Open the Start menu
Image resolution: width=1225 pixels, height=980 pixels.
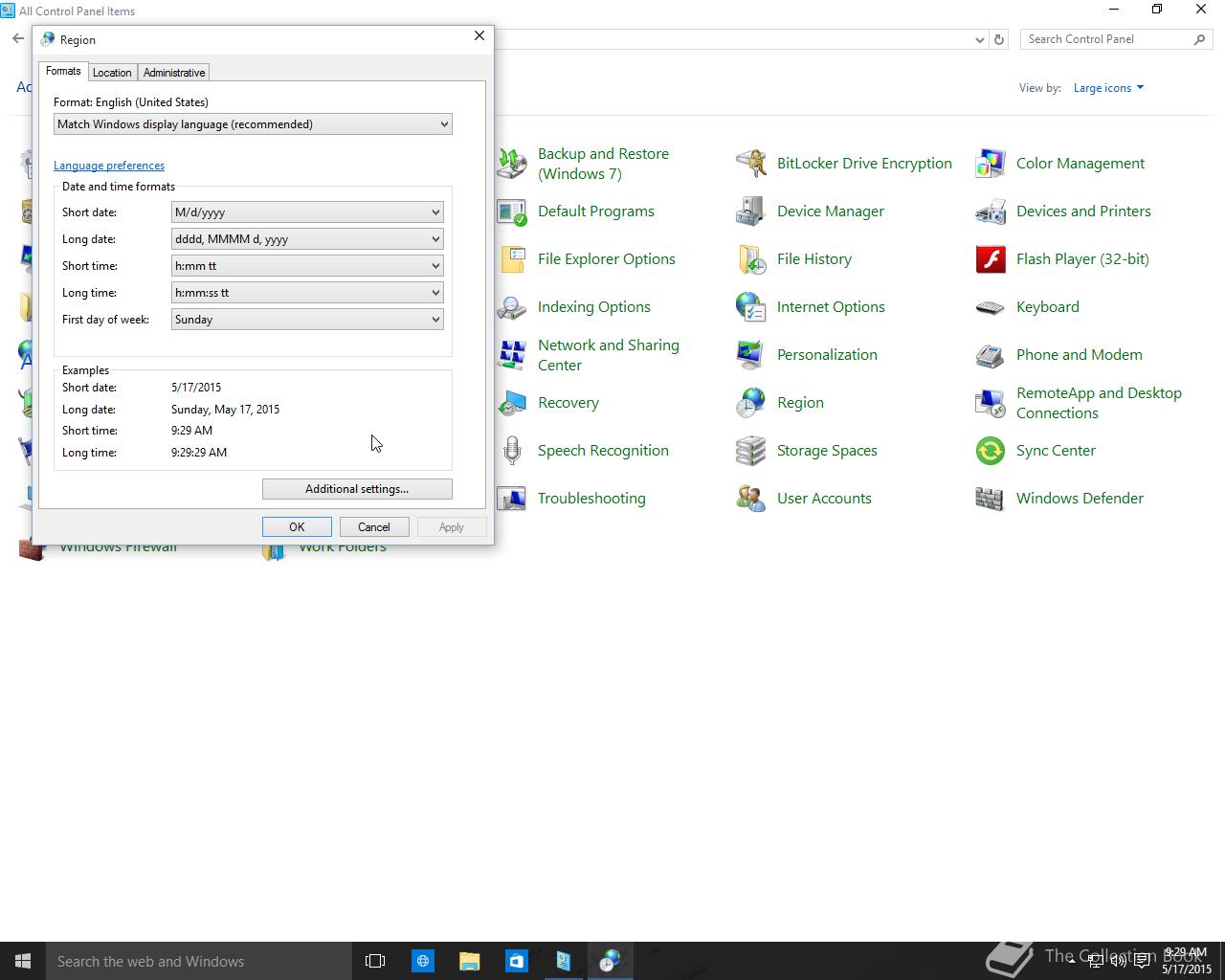click(23, 961)
